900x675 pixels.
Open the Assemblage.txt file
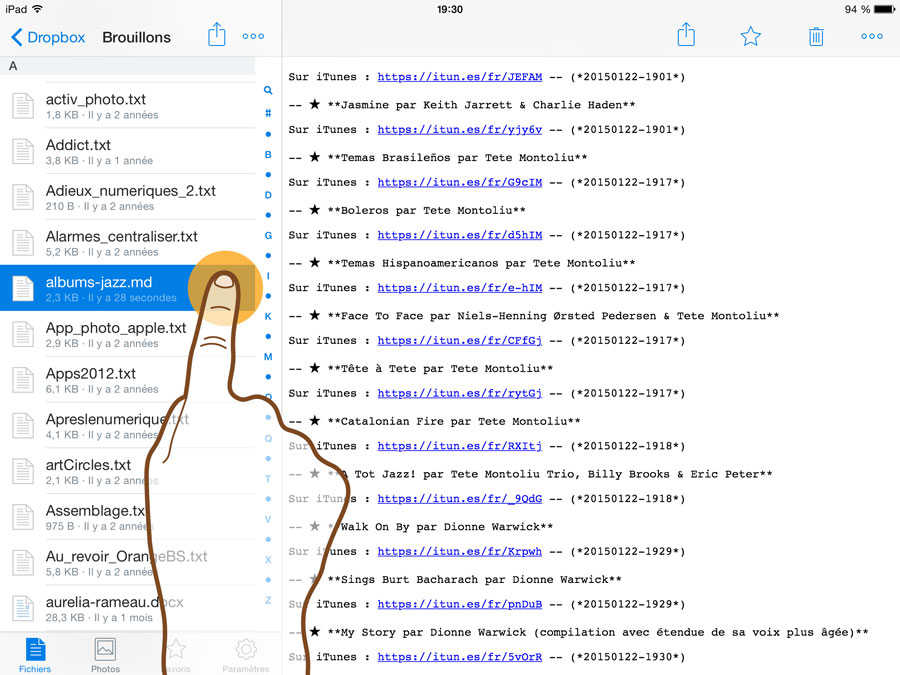point(127,517)
